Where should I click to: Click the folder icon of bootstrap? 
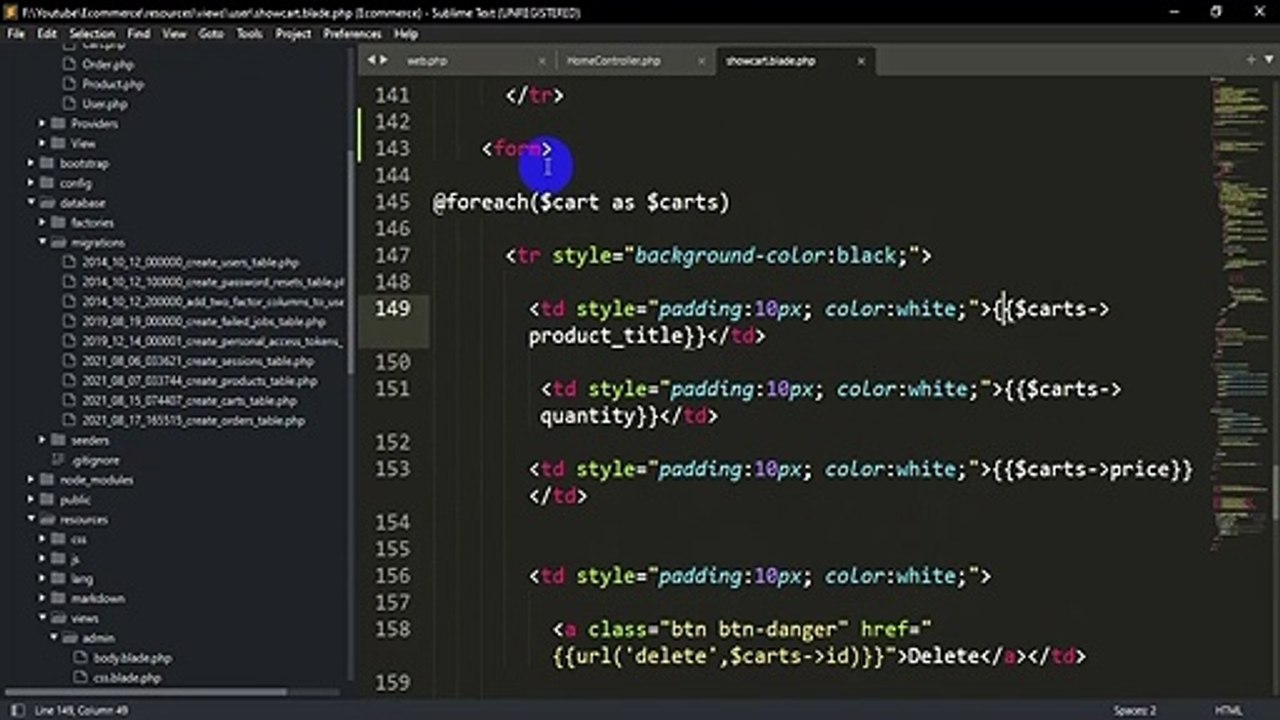pyautogui.click(x=47, y=163)
